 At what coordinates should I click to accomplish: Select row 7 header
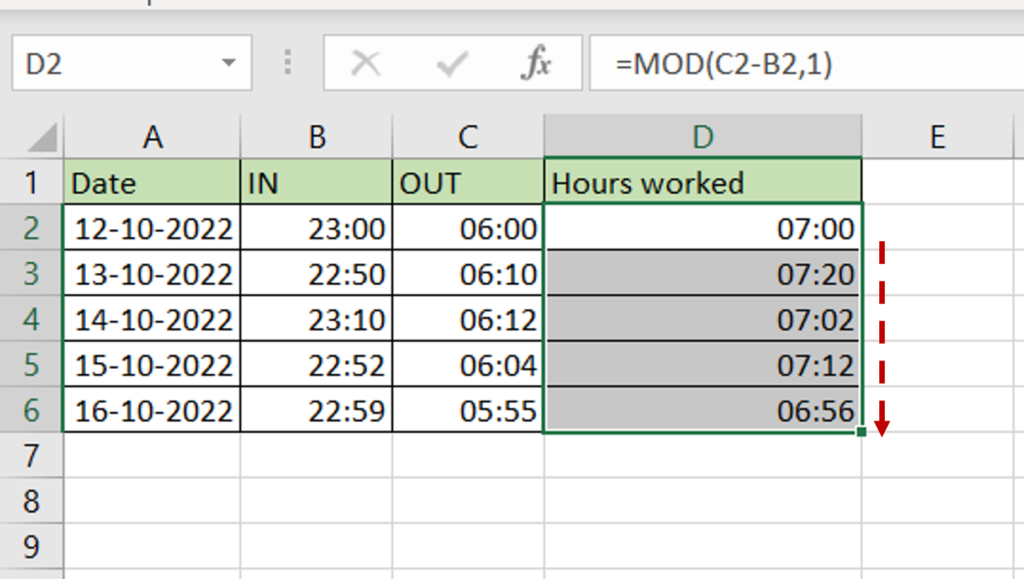click(x=31, y=456)
